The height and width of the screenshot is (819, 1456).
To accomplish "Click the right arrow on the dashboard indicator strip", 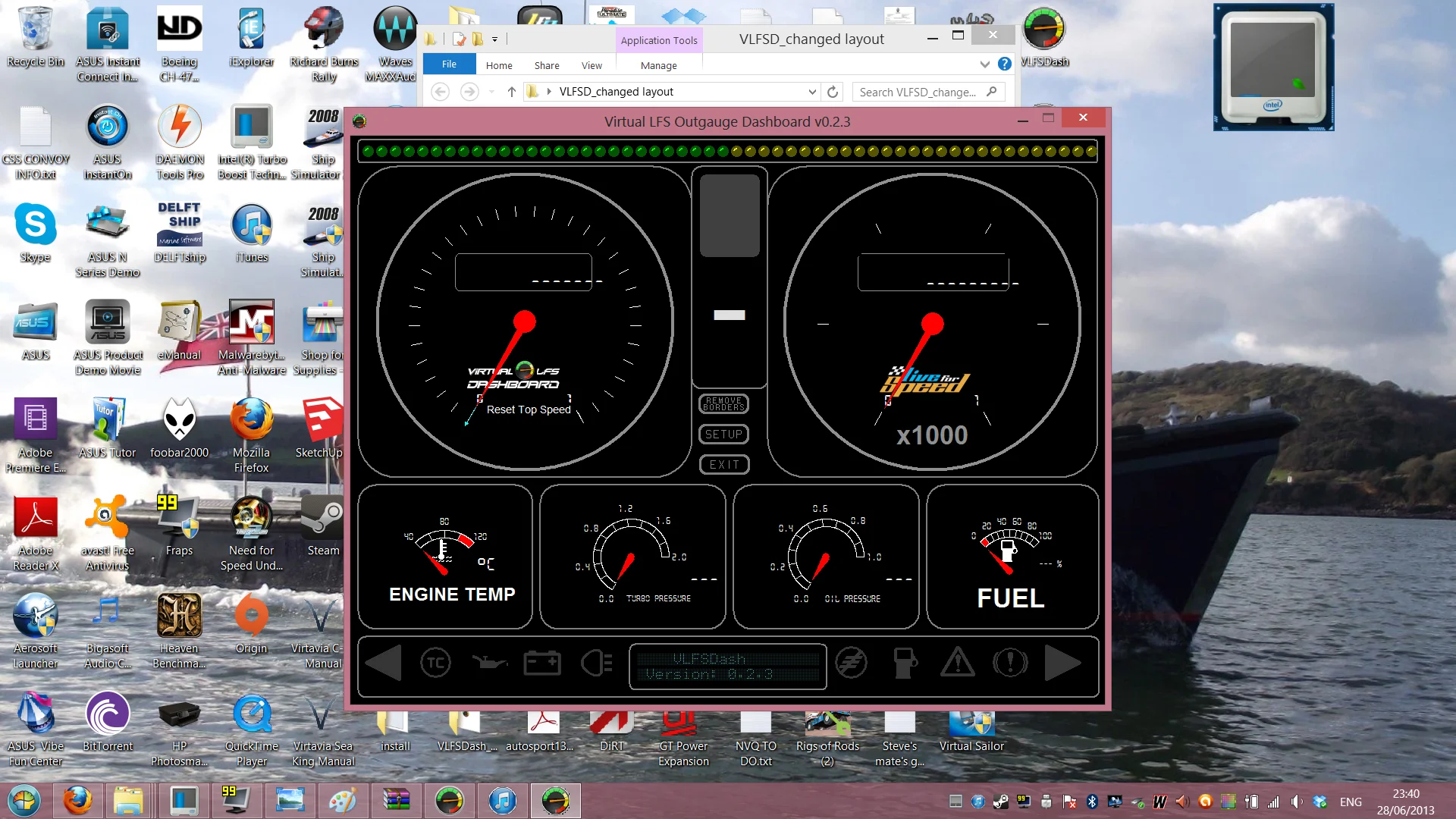I will (x=1062, y=664).
